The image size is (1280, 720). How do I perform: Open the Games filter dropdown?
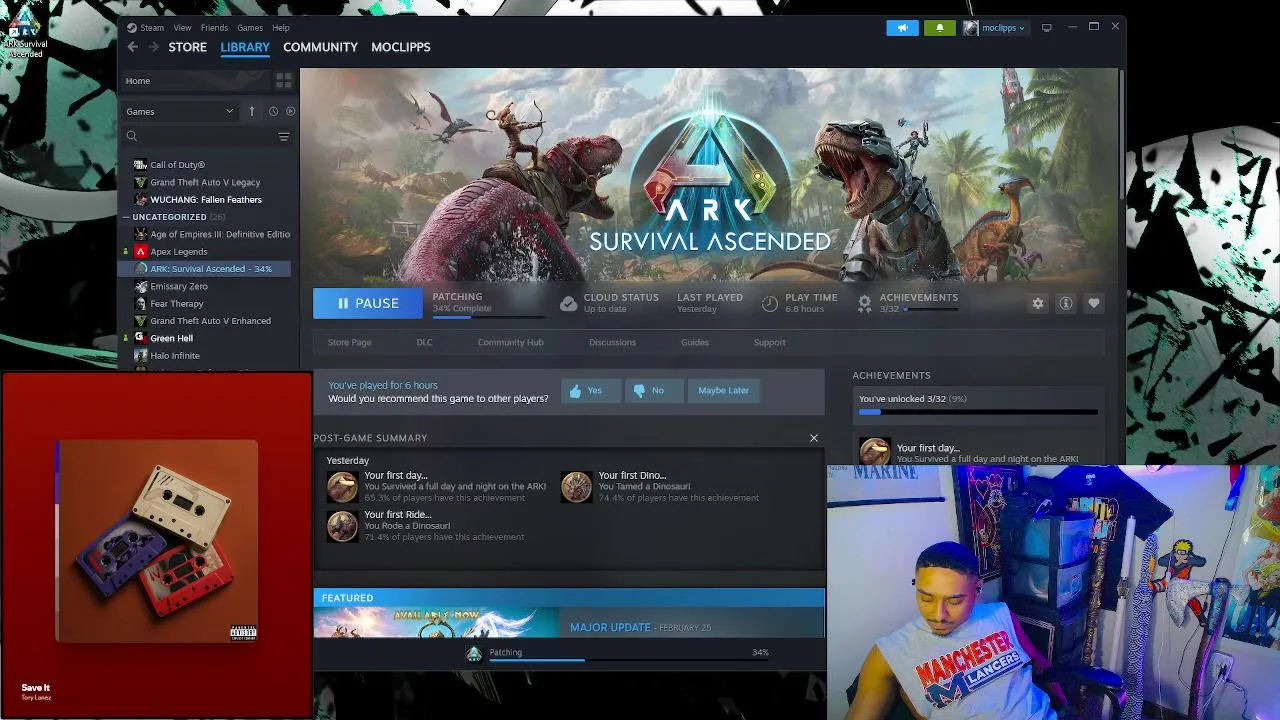pyautogui.click(x=180, y=111)
